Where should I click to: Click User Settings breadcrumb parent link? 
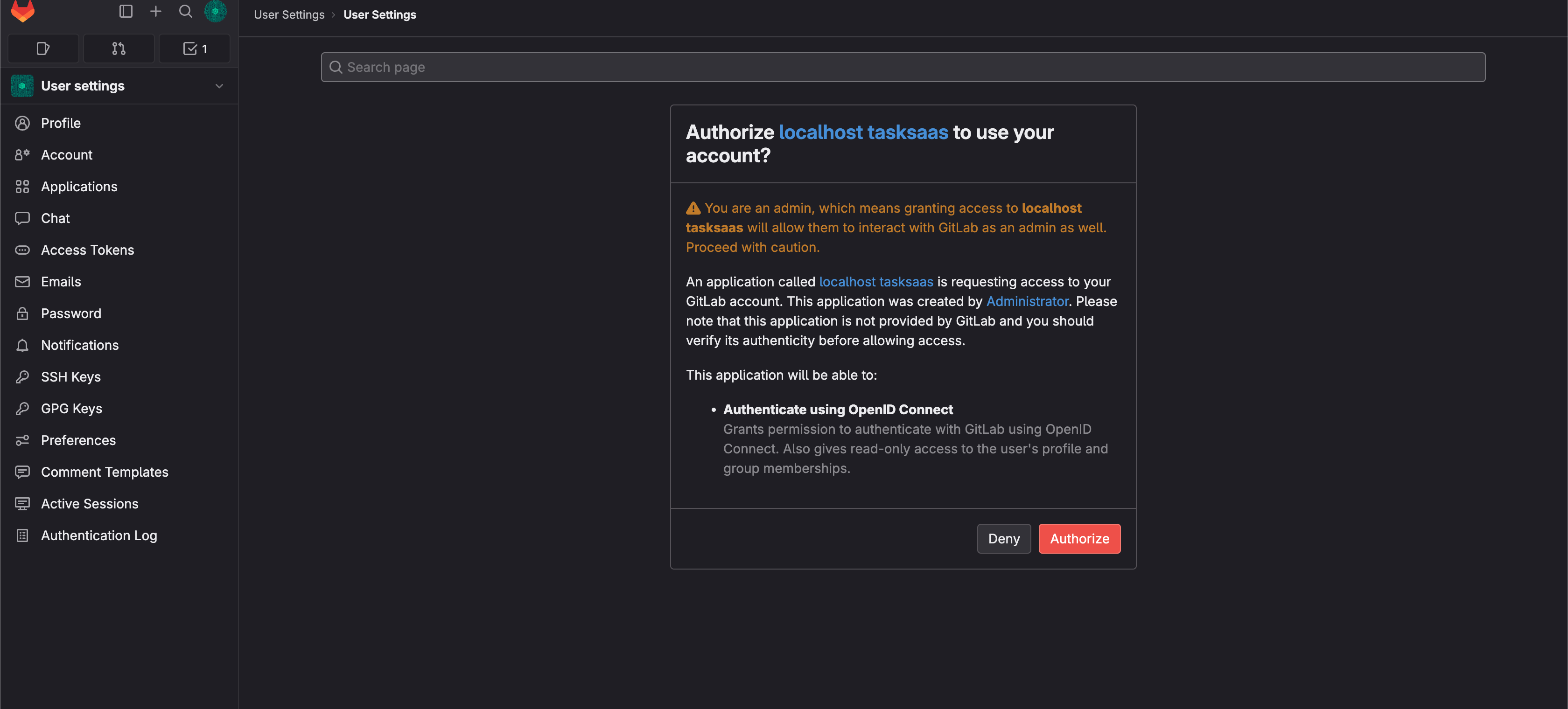pos(289,14)
